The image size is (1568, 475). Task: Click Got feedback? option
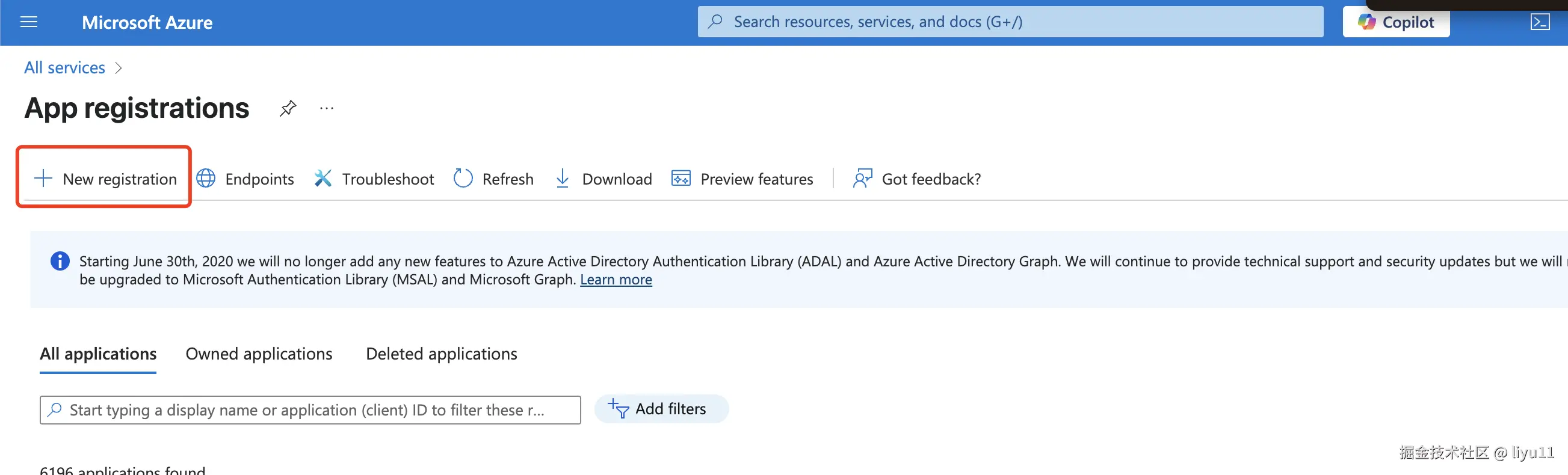[917, 179]
